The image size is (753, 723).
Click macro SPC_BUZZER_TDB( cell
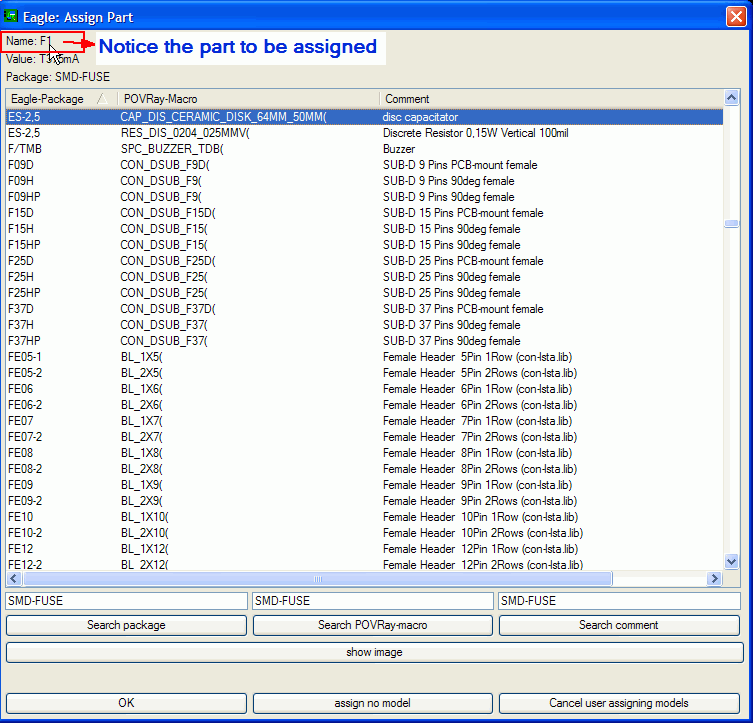click(x=172, y=149)
